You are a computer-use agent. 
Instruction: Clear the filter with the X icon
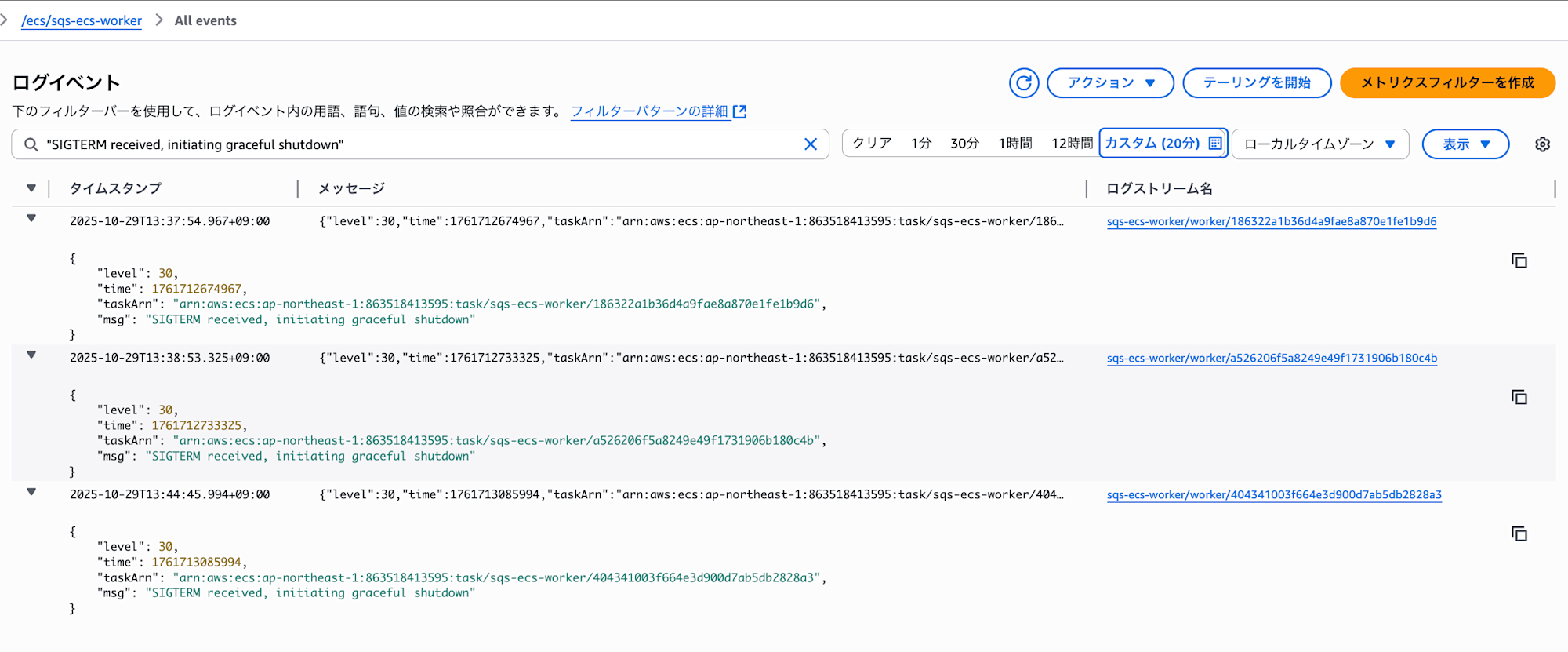[811, 144]
